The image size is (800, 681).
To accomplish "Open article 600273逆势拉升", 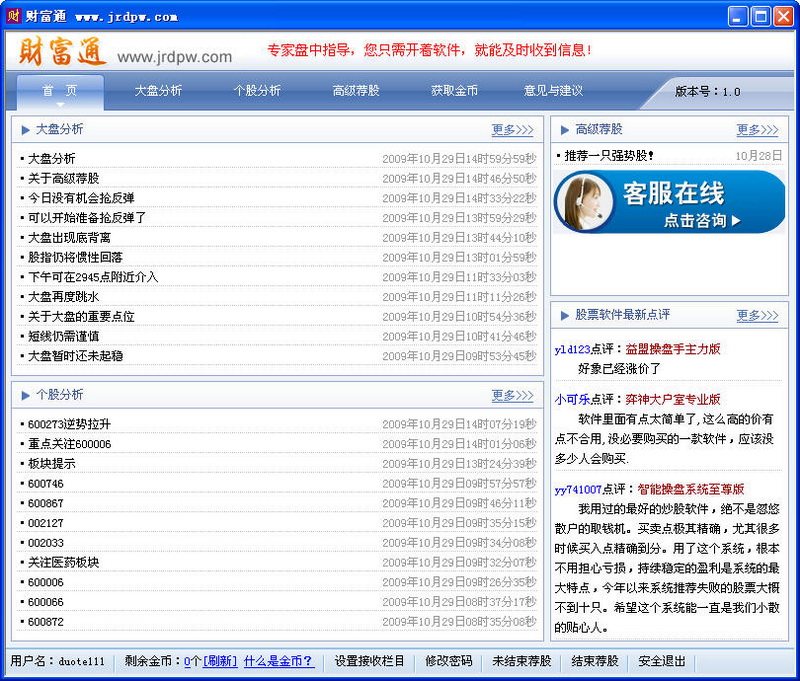I will (69, 424).
